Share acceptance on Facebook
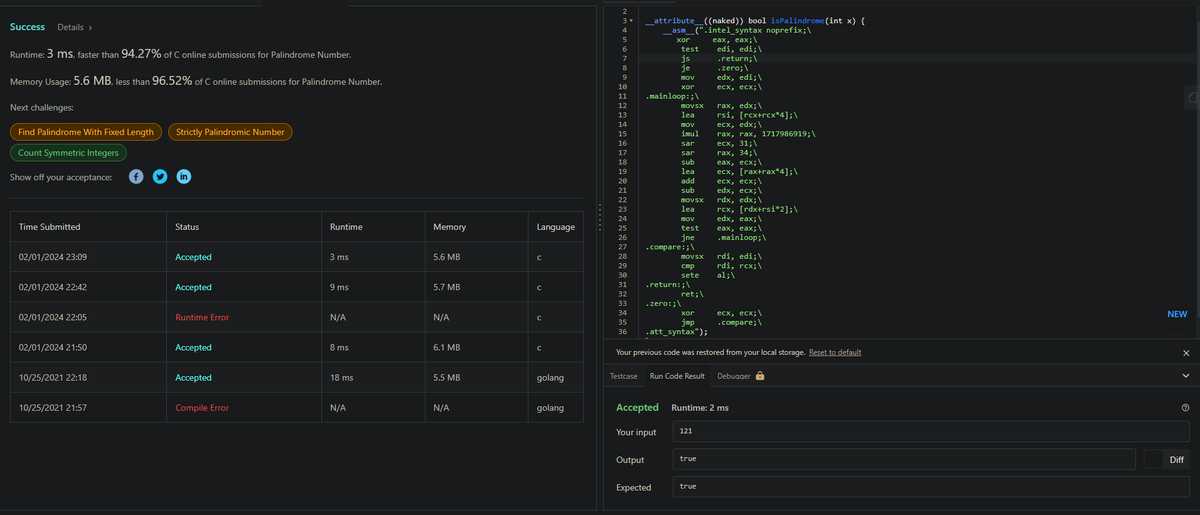This screenshot has height=515, width=1200. coord(138,177)
